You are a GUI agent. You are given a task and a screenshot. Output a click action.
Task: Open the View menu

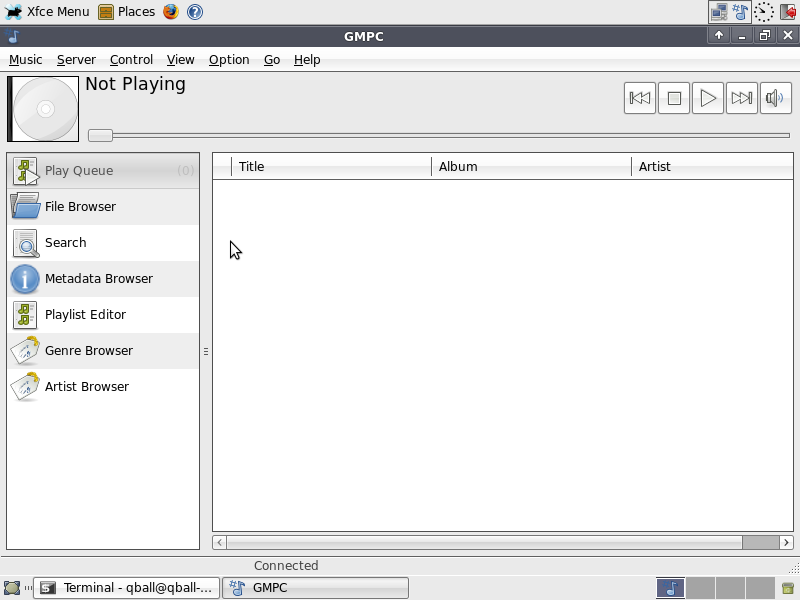point(180,60)
